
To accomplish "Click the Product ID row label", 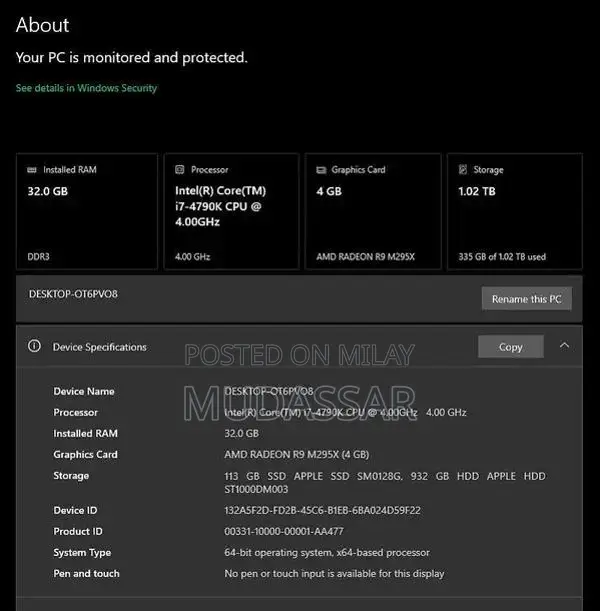I will (78, 532).
